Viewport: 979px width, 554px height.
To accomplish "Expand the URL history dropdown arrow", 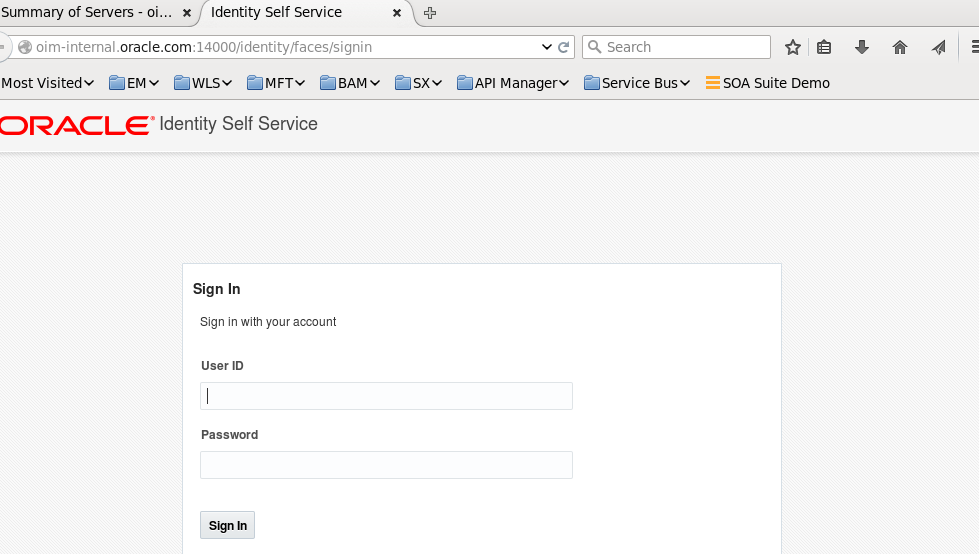I will (547, 47).
